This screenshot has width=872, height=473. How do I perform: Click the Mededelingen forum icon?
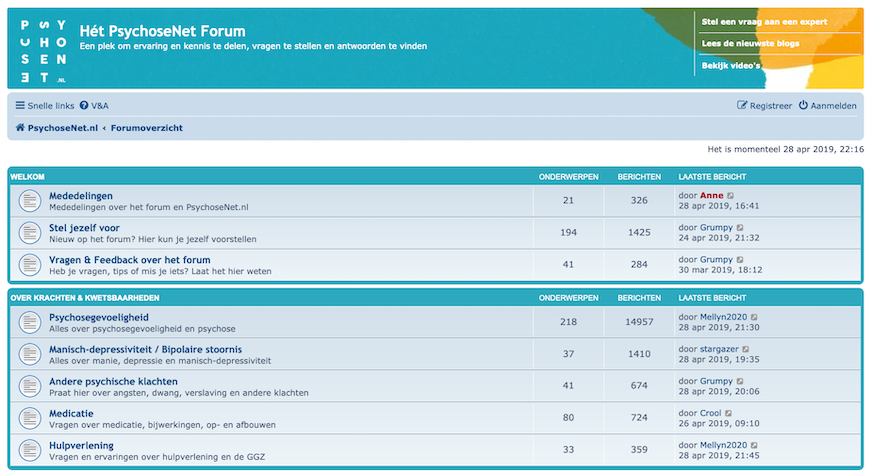click(30, 201)
